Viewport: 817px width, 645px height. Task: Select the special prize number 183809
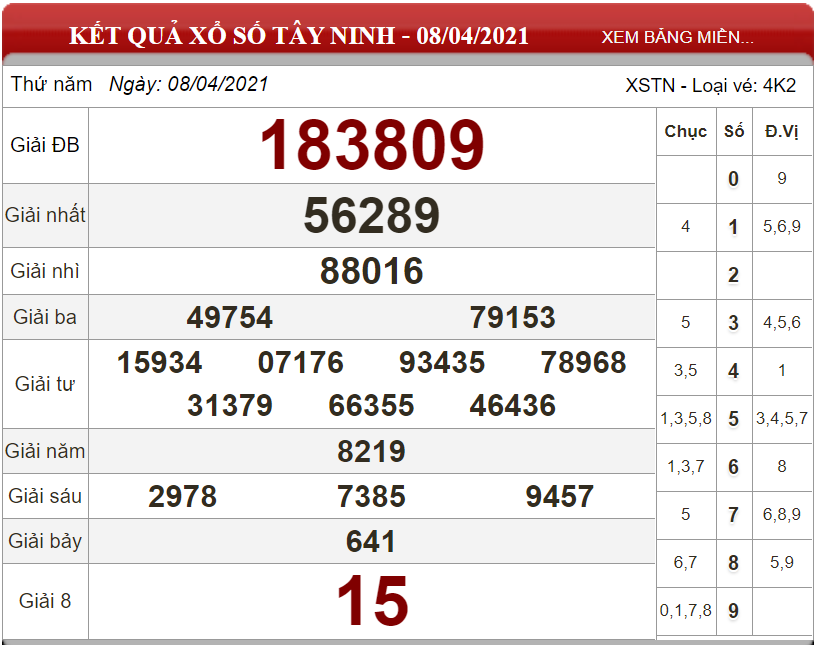point(372,146)
